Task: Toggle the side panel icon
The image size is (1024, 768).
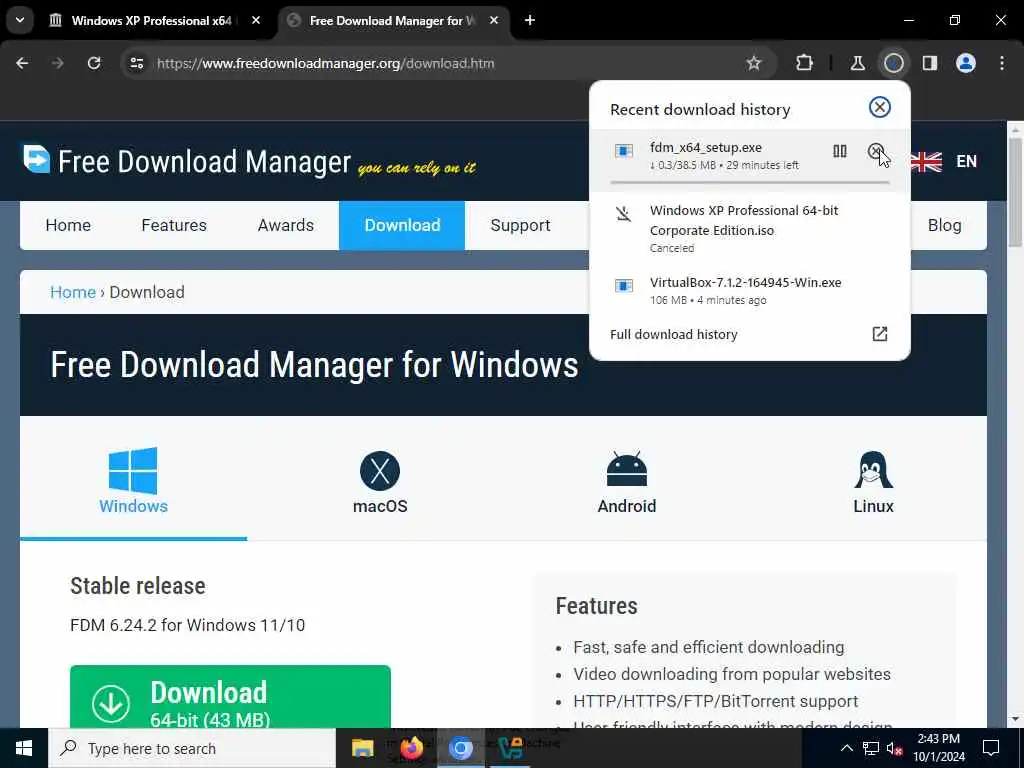Action: (x=929, y=63)
